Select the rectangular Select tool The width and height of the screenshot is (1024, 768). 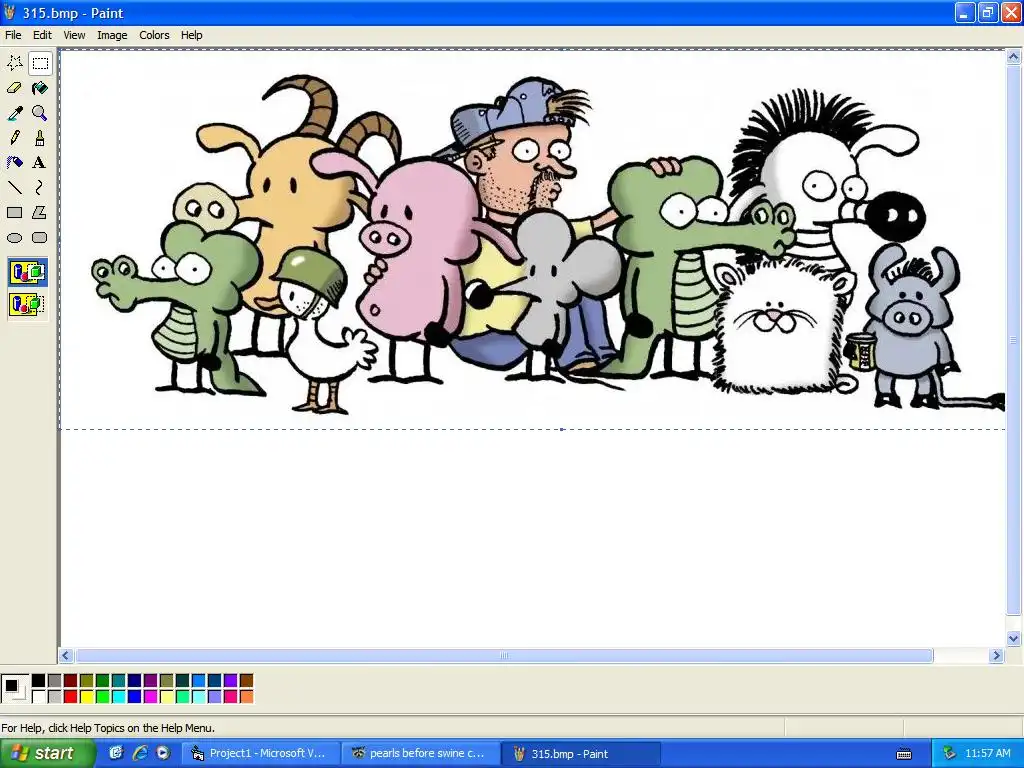tap(40, 63)
